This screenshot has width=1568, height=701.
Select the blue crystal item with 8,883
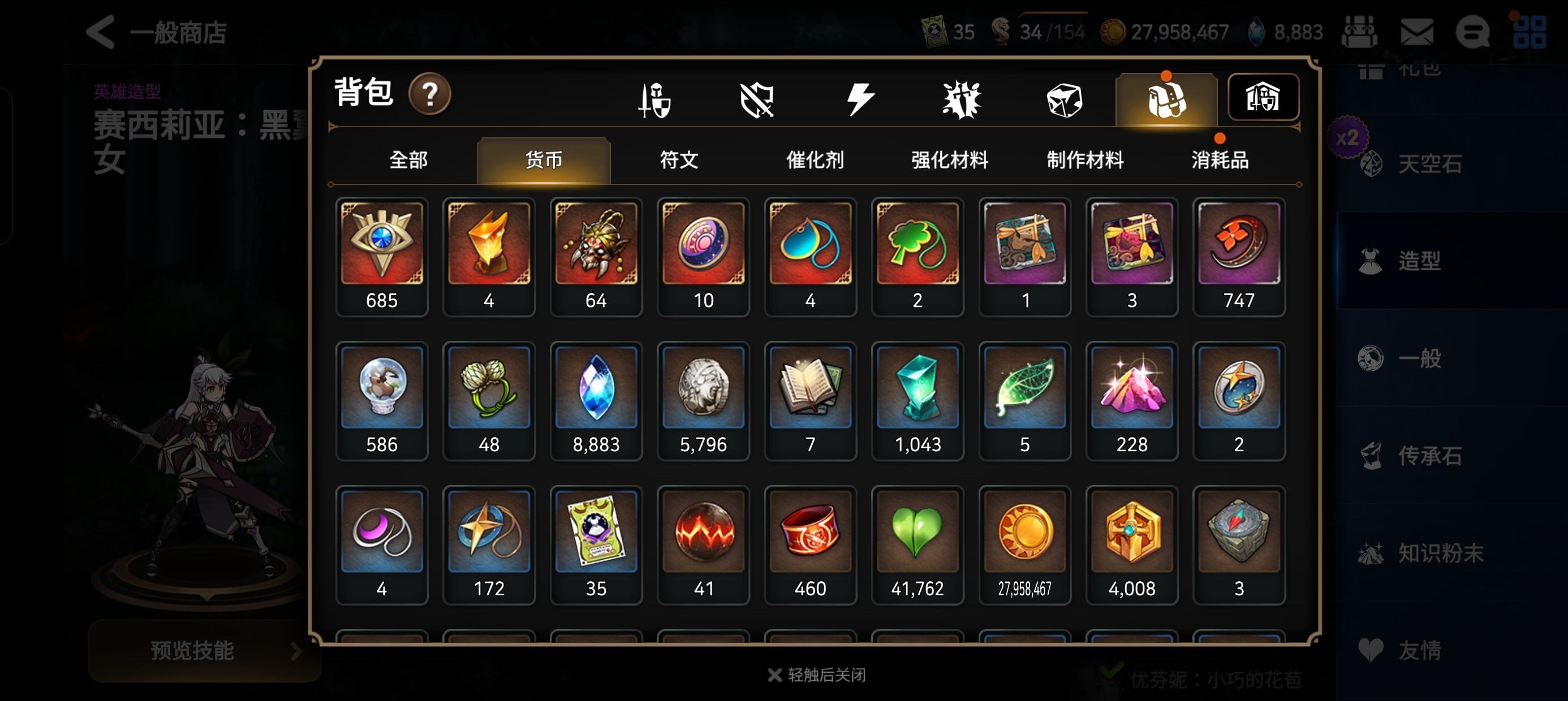coord(596,401)
